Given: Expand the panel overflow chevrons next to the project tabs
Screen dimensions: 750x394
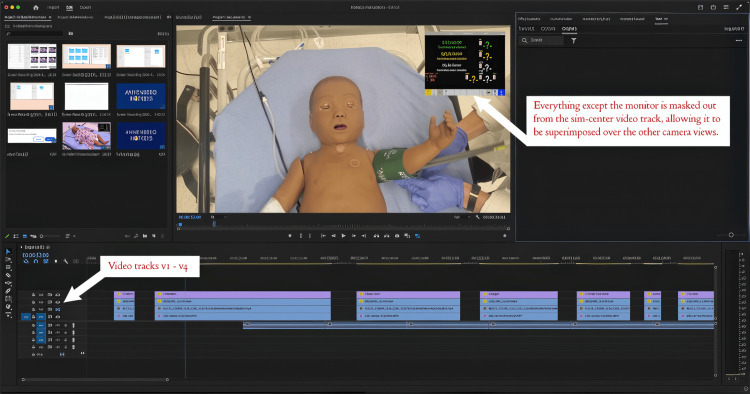Looking at the screenshot, I should pyautogui.click(x=168, y=17).
